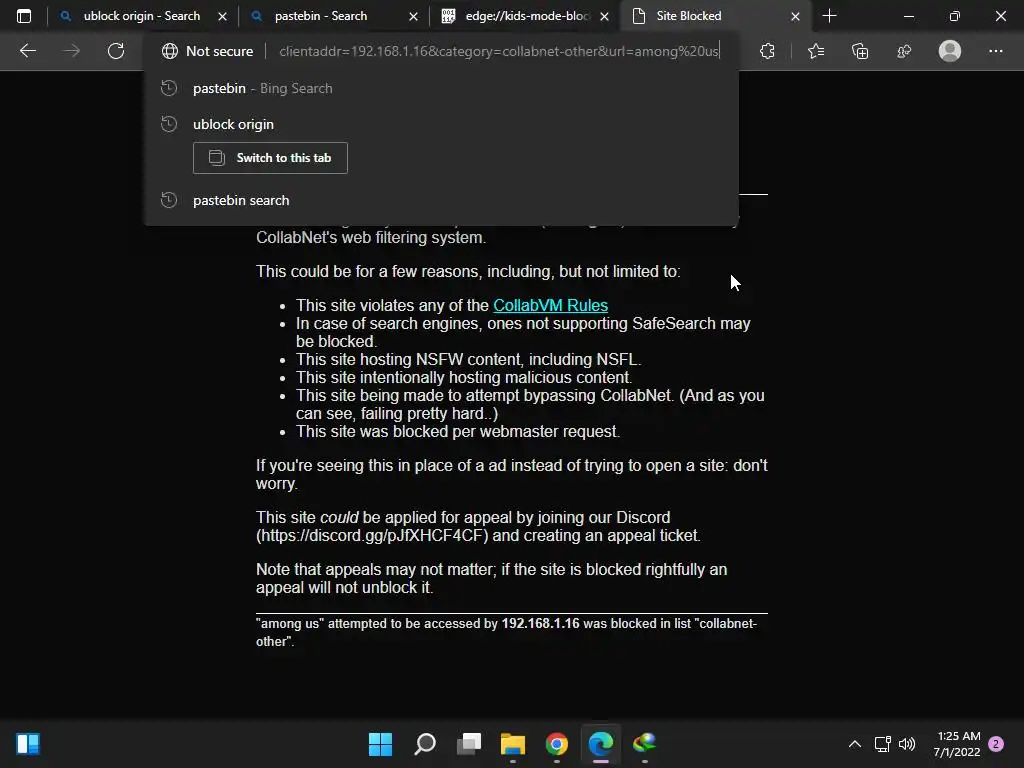Viewport: 1024px width, 768px height.
Task: Choose ublock origin suggestion
Action: 441,124
